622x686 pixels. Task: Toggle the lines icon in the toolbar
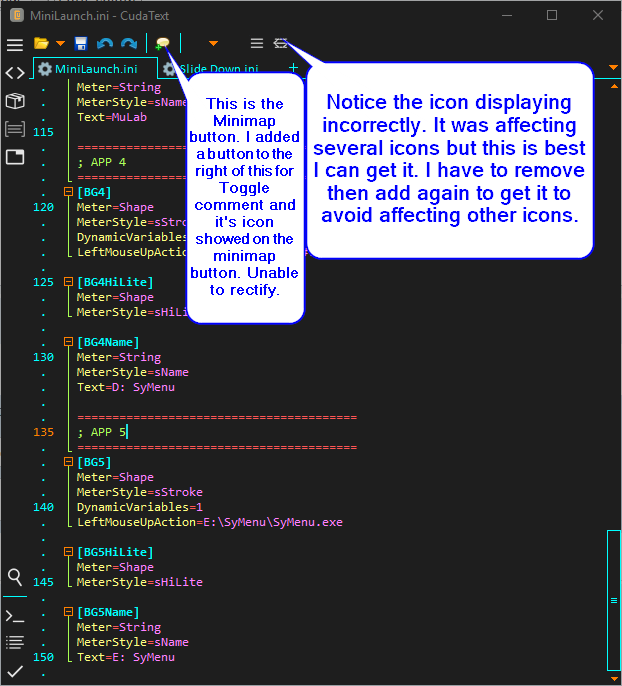[x=257, y=44]
